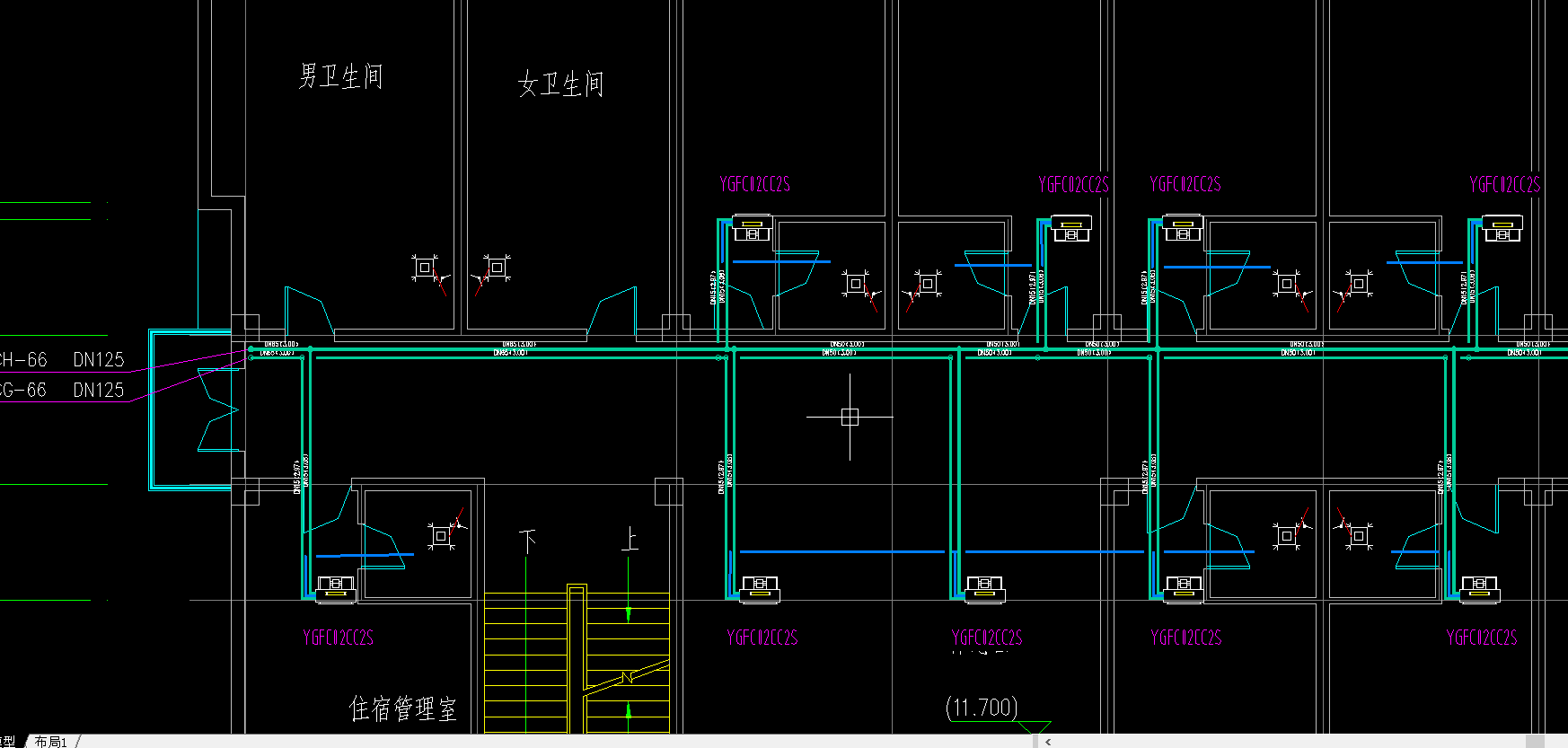Select the stair break line symbol
Image resolution: width=1568 pixels, height=748 pixels.
[627, 677]
